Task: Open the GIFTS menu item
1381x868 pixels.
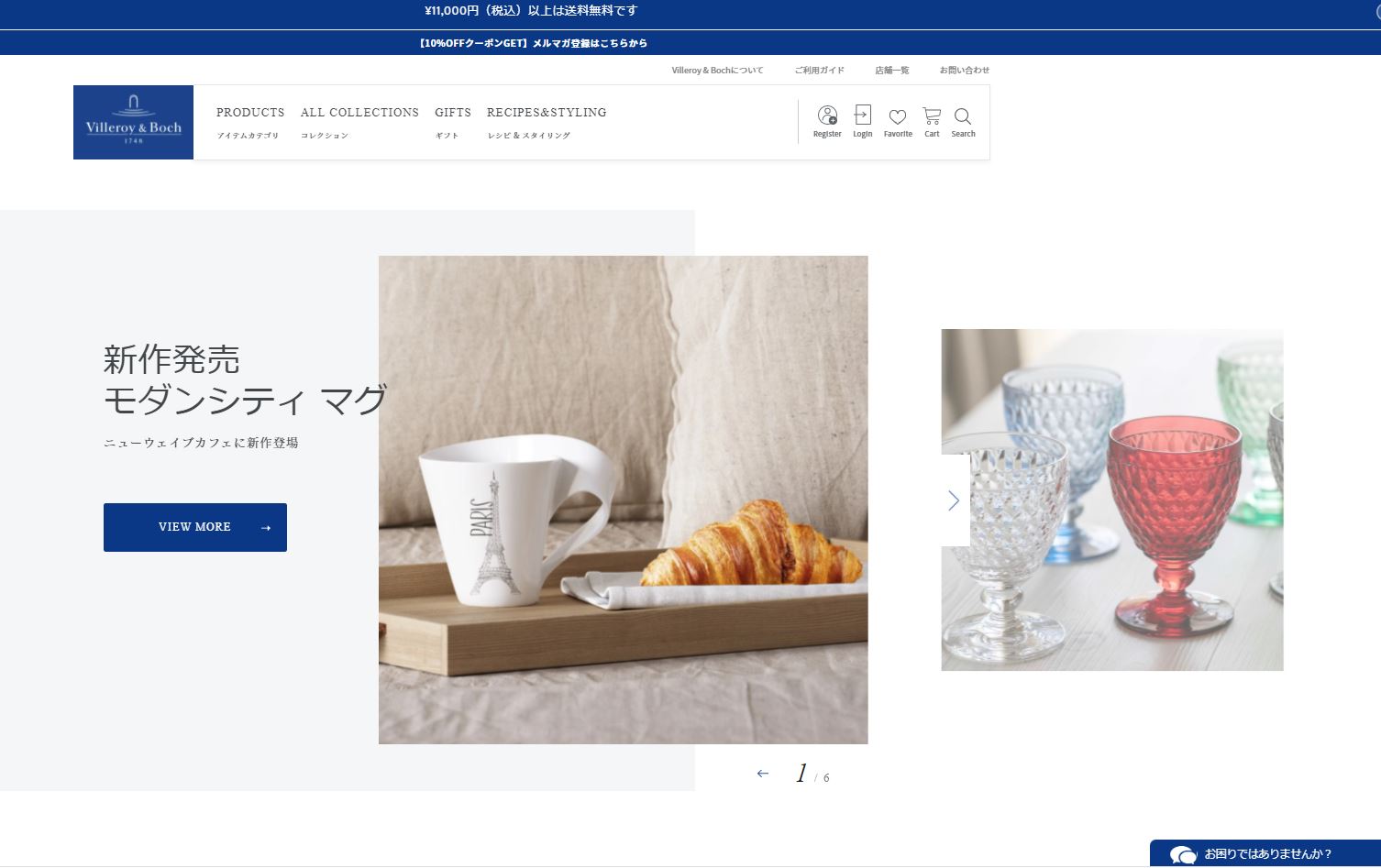Action: (453, 113)
